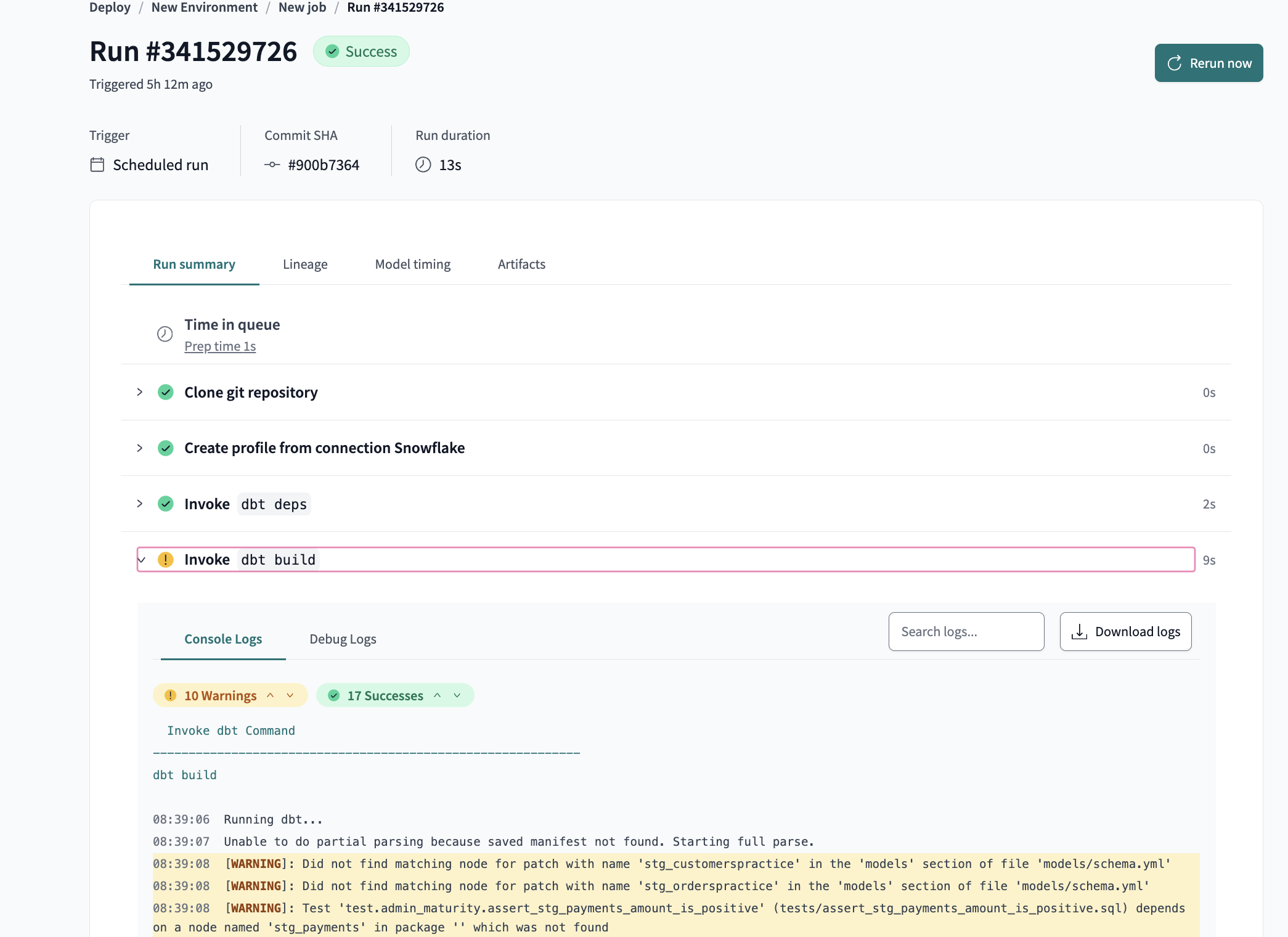Click the green check on Invoke dbt deps
The image size is (1288, 937).
tap(165, 504)
